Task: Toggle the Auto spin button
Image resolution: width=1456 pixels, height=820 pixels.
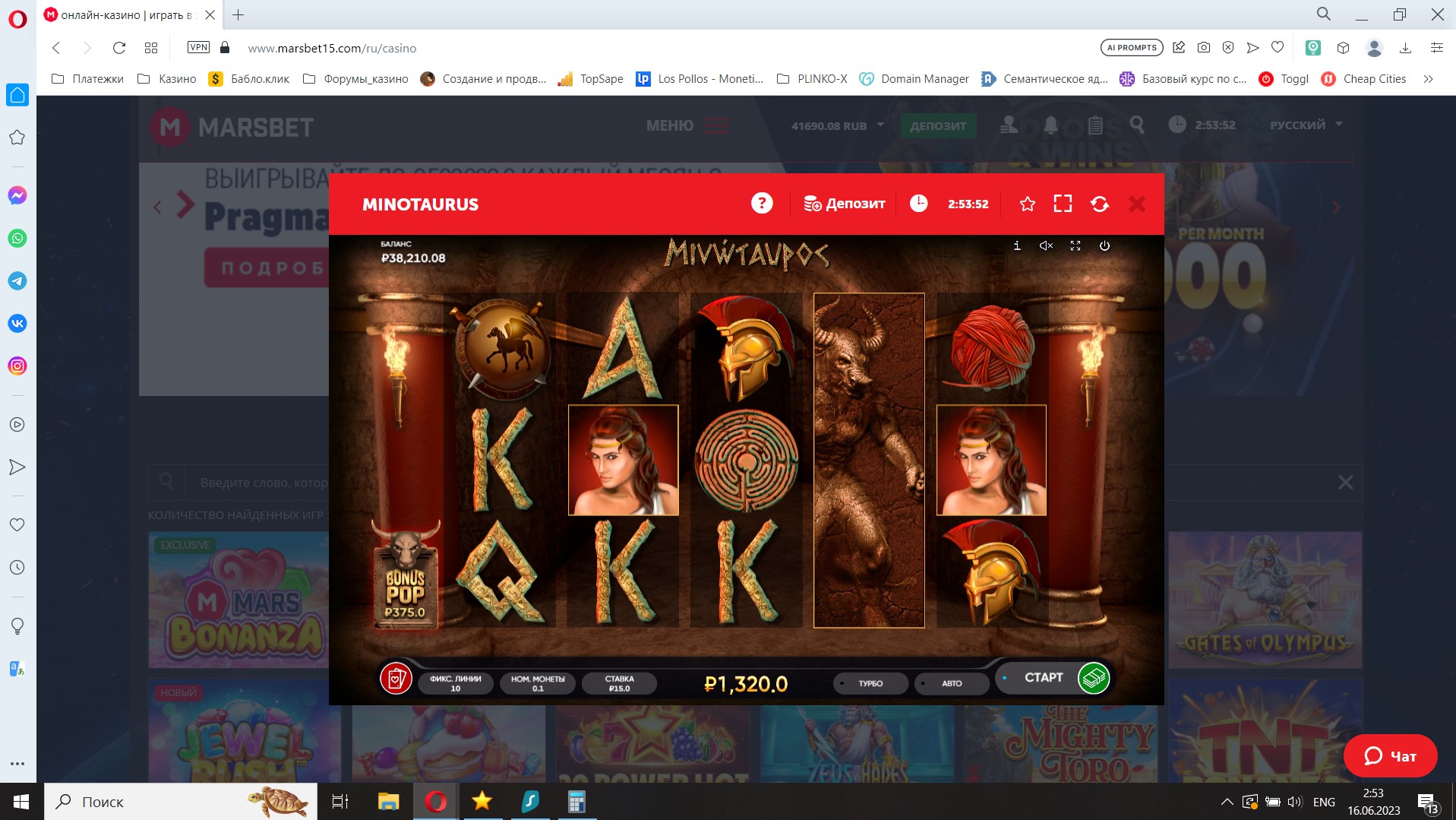Action: (x=951, y=683)
